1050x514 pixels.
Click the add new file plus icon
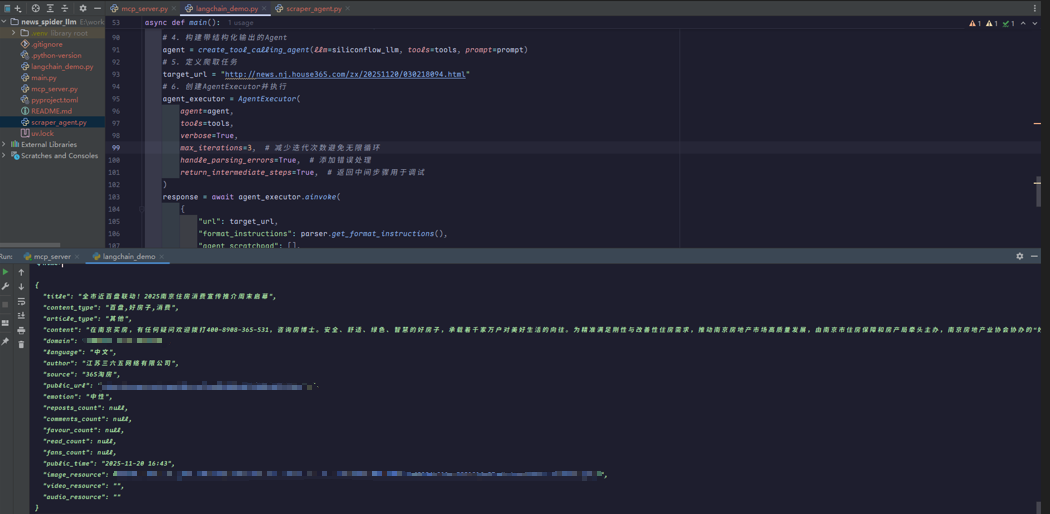pos(18,9)
